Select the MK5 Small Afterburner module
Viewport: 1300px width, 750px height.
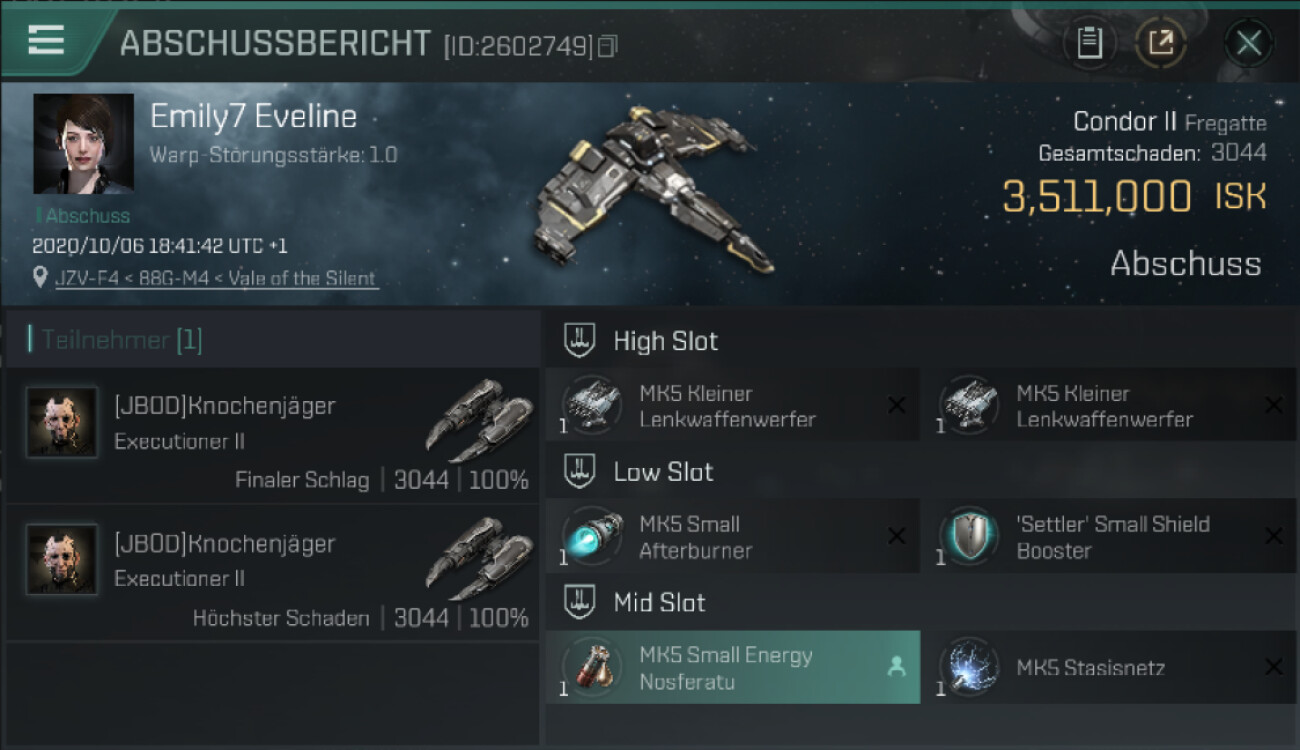click(732, 536)
